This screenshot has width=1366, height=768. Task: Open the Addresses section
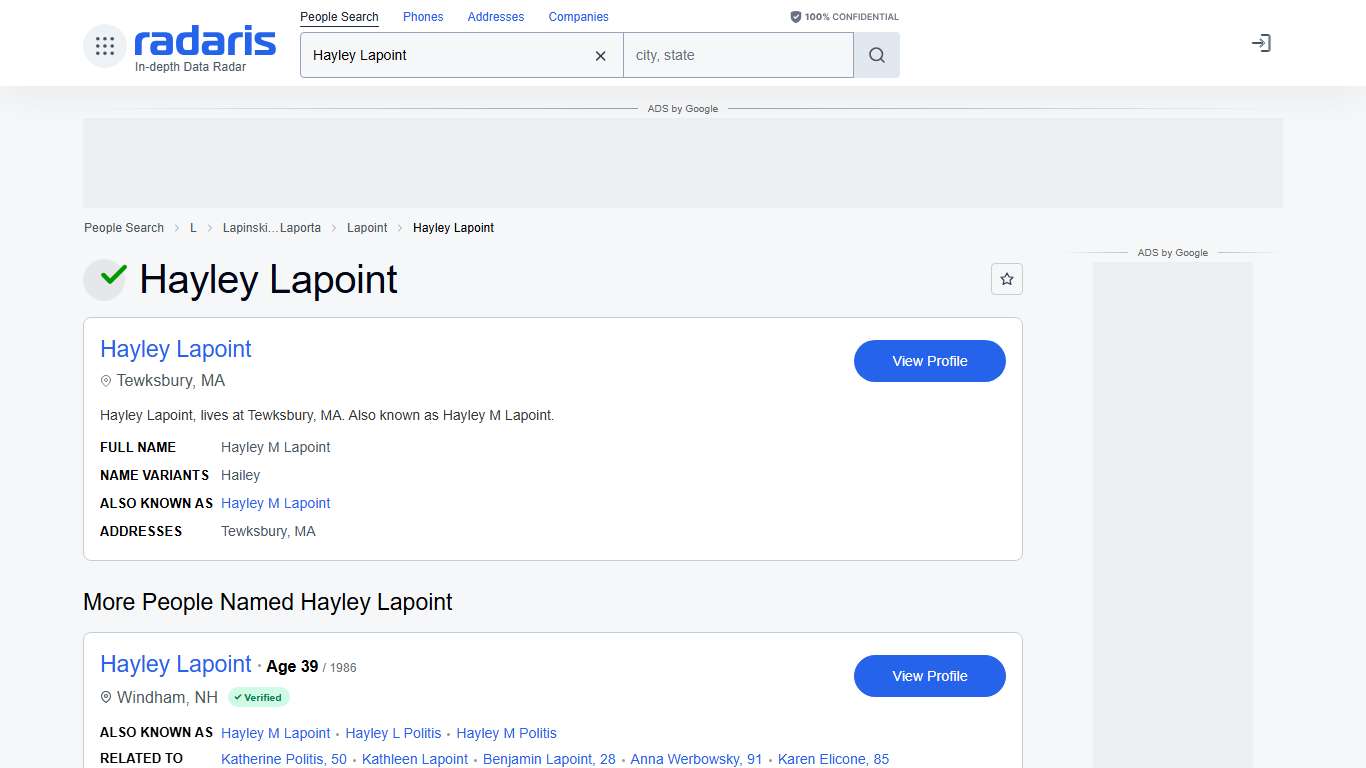(495, 16)
